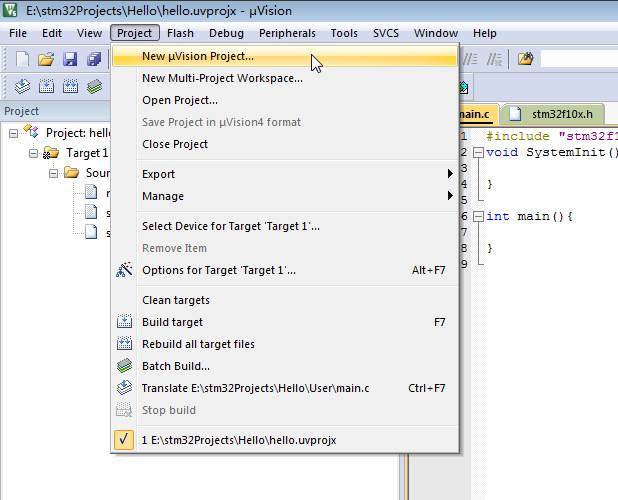Choose Open Project... menu entry
The image size is (618, 500).
click(285, 100)
